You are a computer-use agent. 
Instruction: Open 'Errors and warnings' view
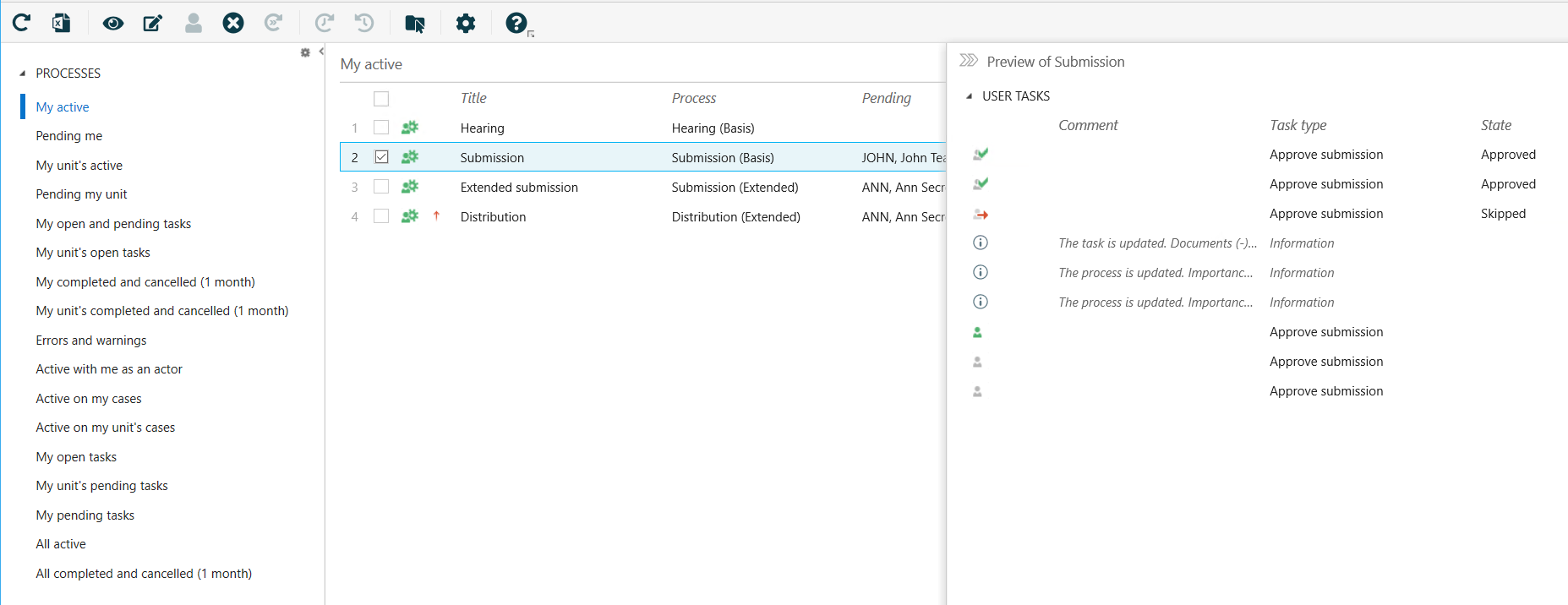point(90,341)
